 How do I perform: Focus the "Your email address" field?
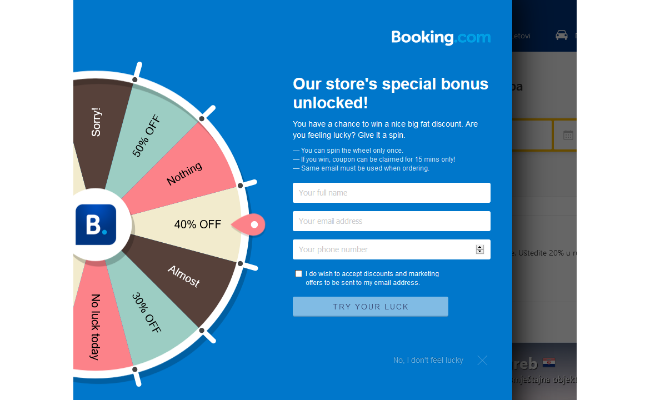click(x=391, y=221)
